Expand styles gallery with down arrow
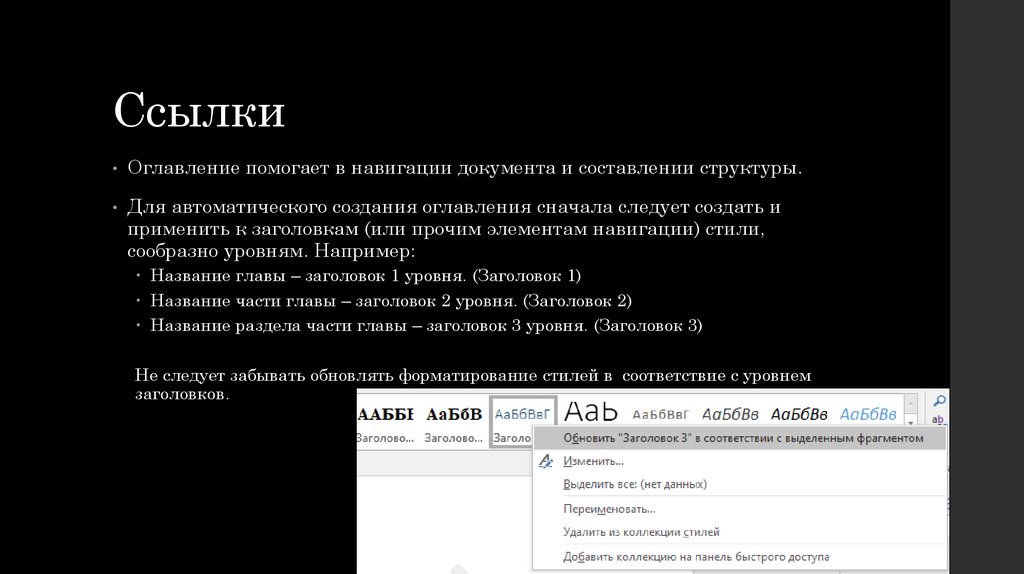This screenshot has width=1024, height=574. tap(910, 423)
